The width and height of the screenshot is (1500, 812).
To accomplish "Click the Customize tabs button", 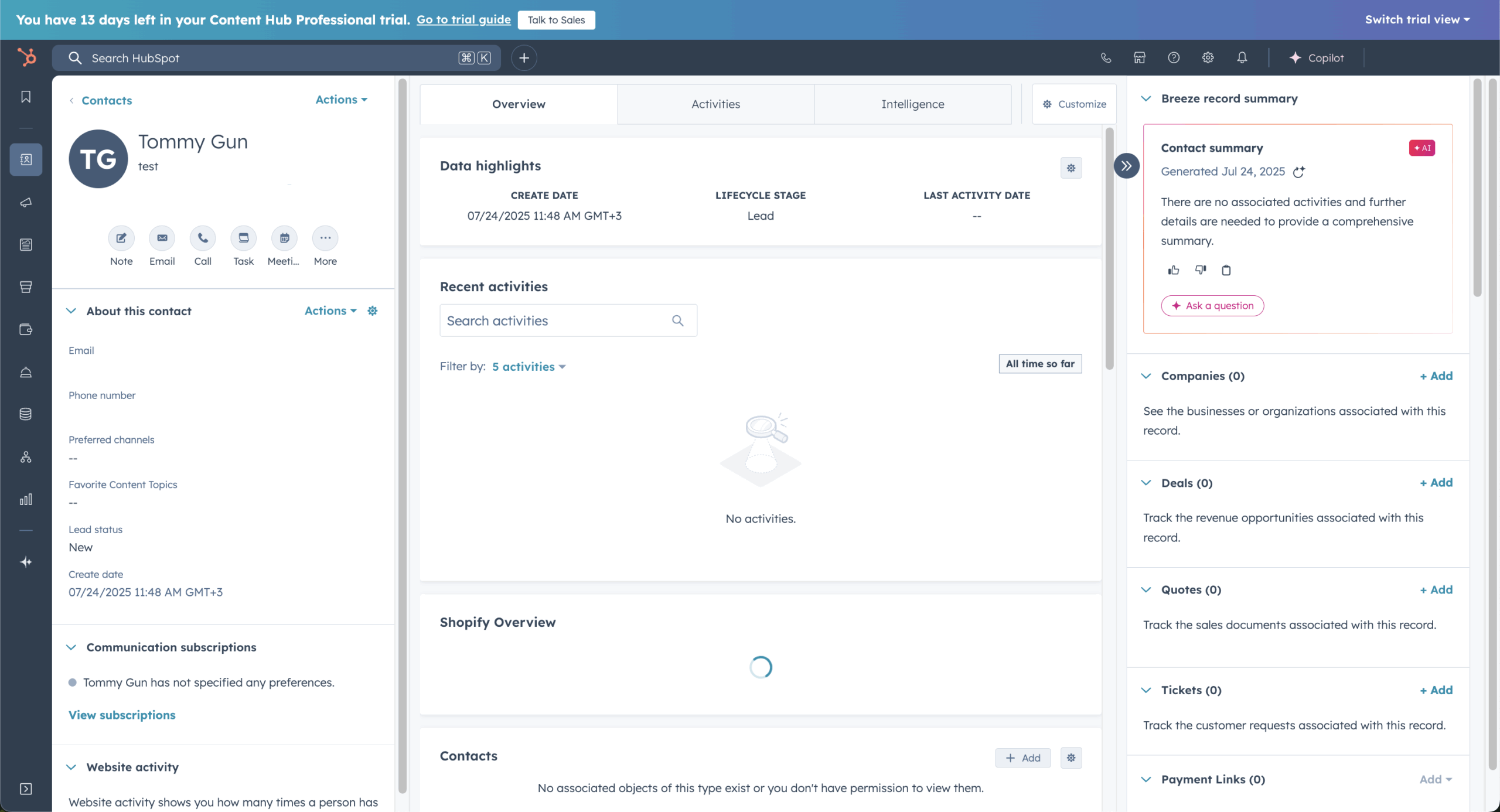I will tap(1074, 104).
